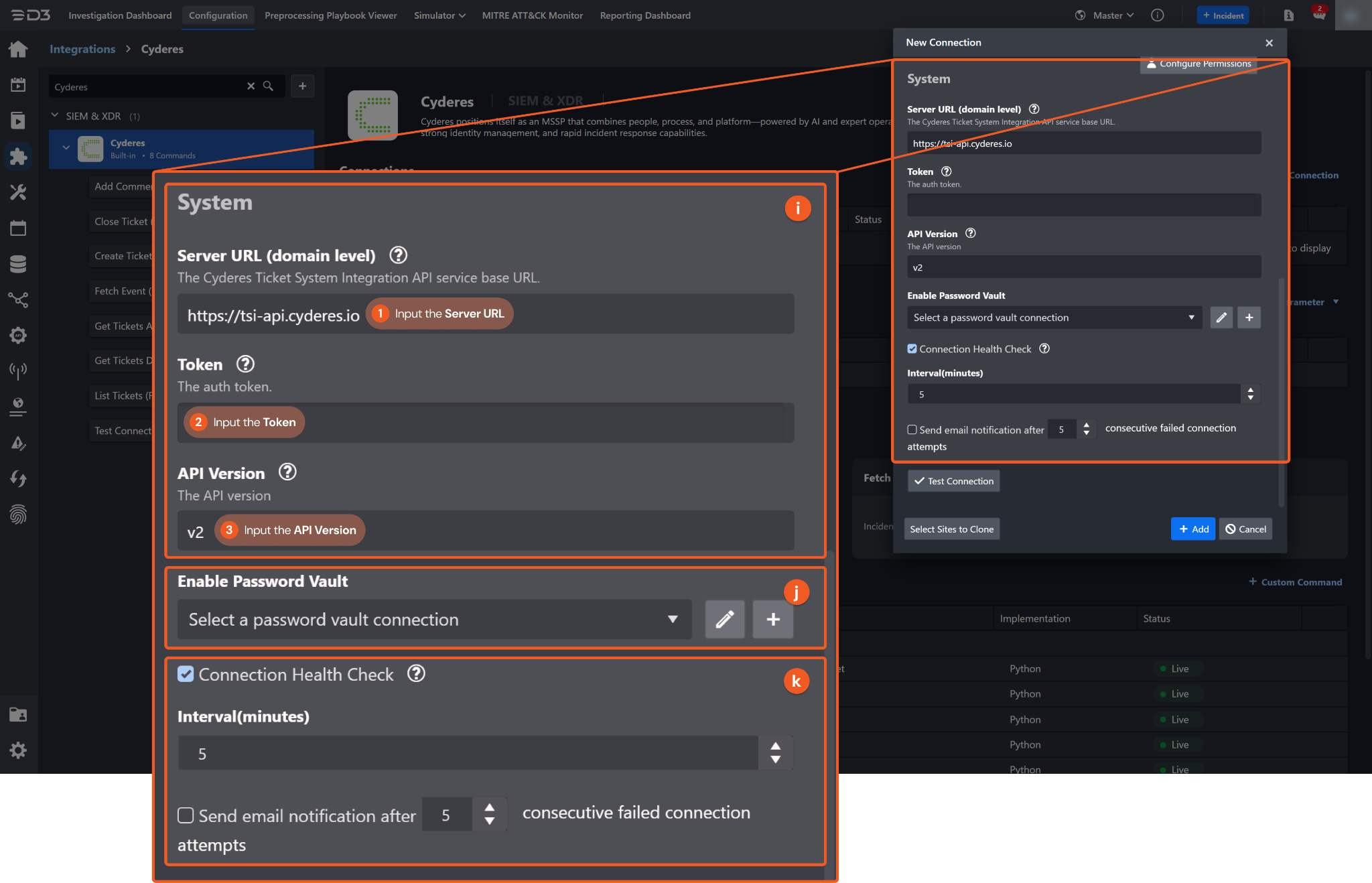Click the Token input field
This screenshot has width=1372, height=883.
[x=1083, y=205]
